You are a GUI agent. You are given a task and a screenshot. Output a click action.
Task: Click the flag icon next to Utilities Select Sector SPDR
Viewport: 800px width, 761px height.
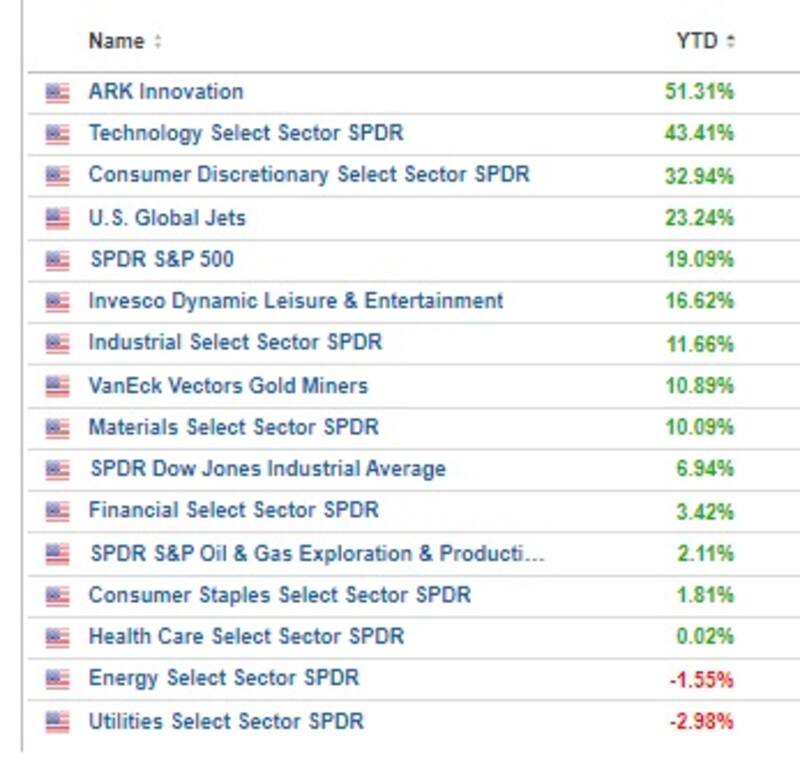(x=58, y=721)
